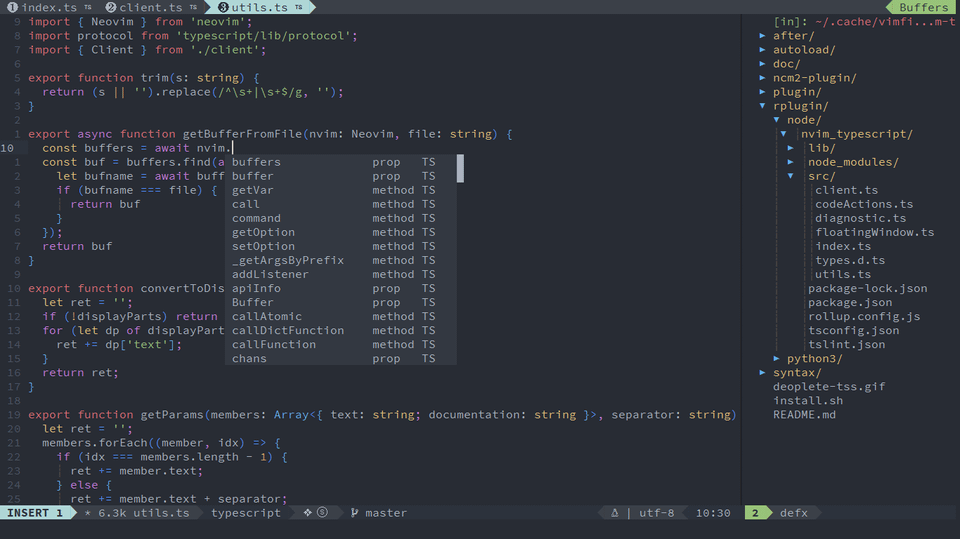
Task: Click the git branch icon beside master
Action: click(354, 513)
